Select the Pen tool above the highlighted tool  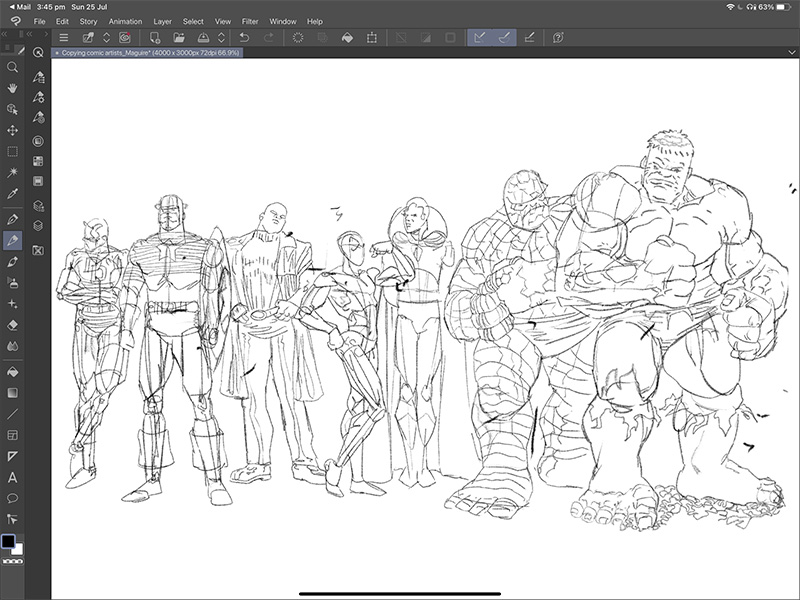12,219
